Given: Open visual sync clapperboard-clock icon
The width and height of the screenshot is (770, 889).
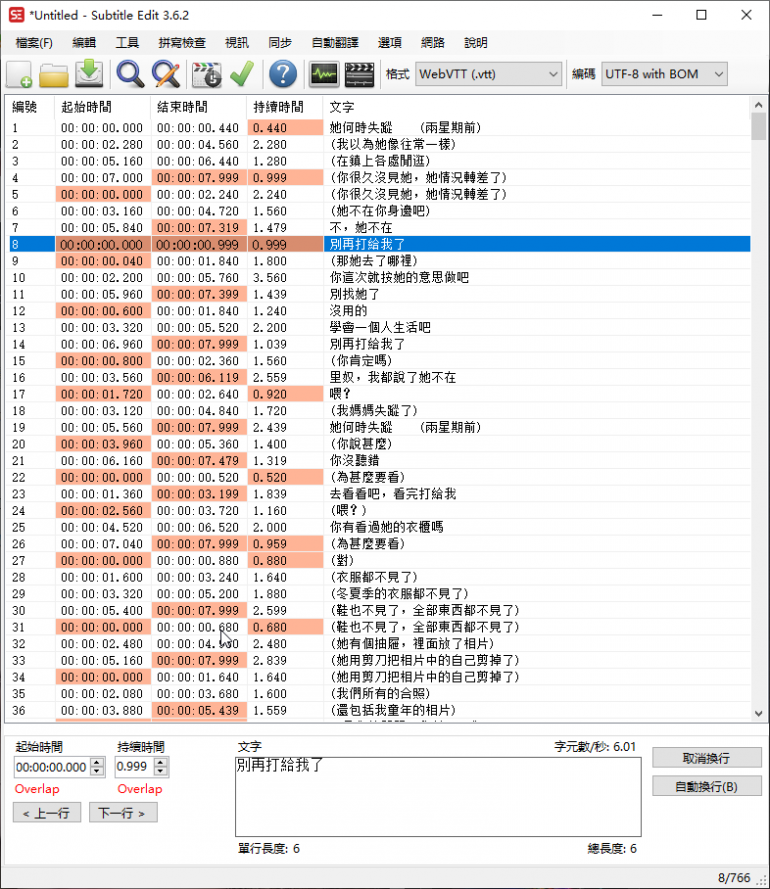Looking at the screenshot, I should point(206,74).
